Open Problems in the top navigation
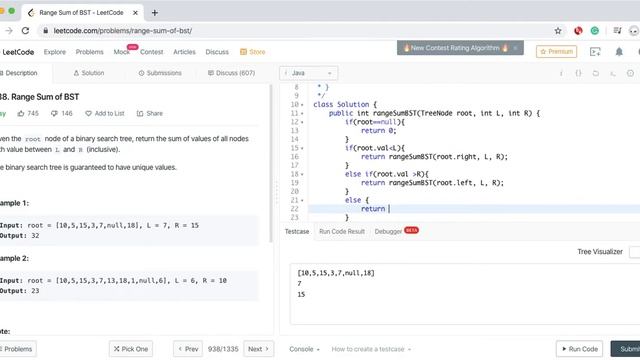Screen dimensions: 640x360 point(89,52)
